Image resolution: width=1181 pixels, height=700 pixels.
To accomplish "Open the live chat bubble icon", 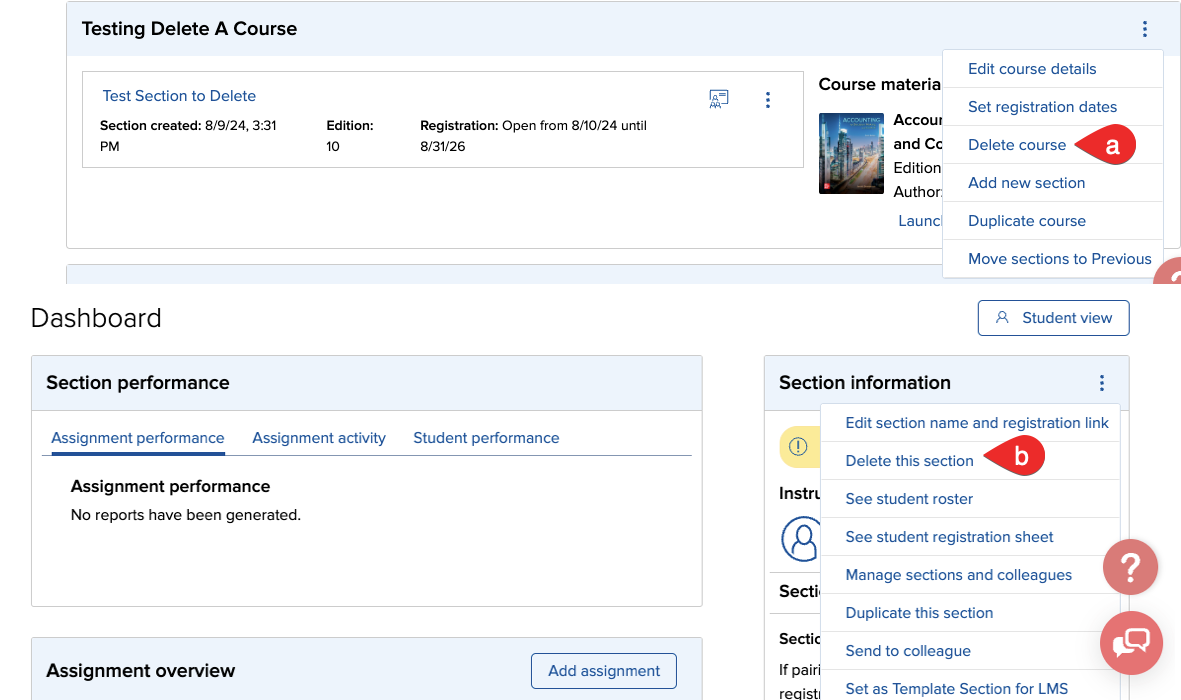I will pyautogui.click(x=1130, y=642).
